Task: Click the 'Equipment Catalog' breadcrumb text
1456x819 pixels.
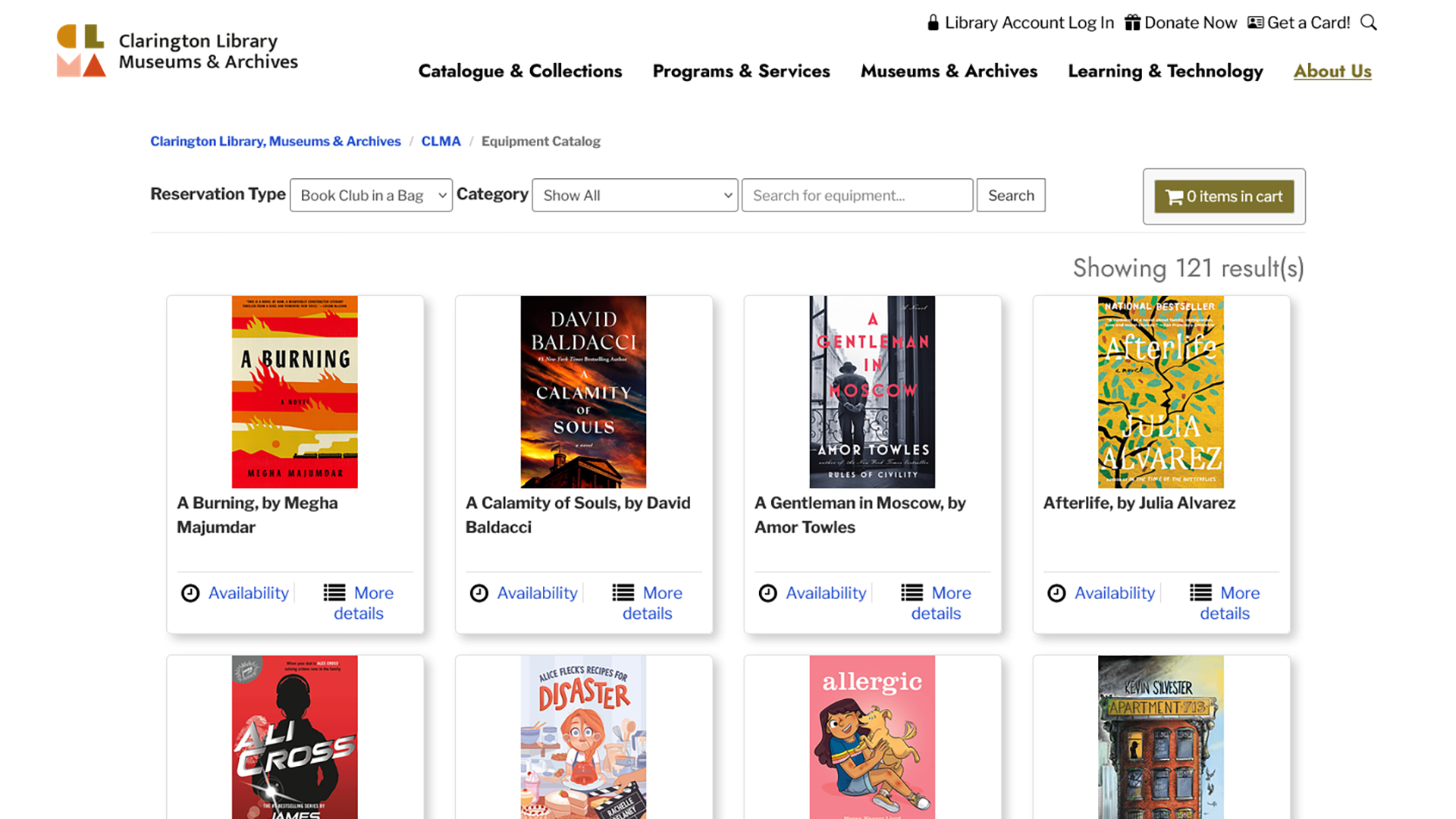Action: pos(541,142)
